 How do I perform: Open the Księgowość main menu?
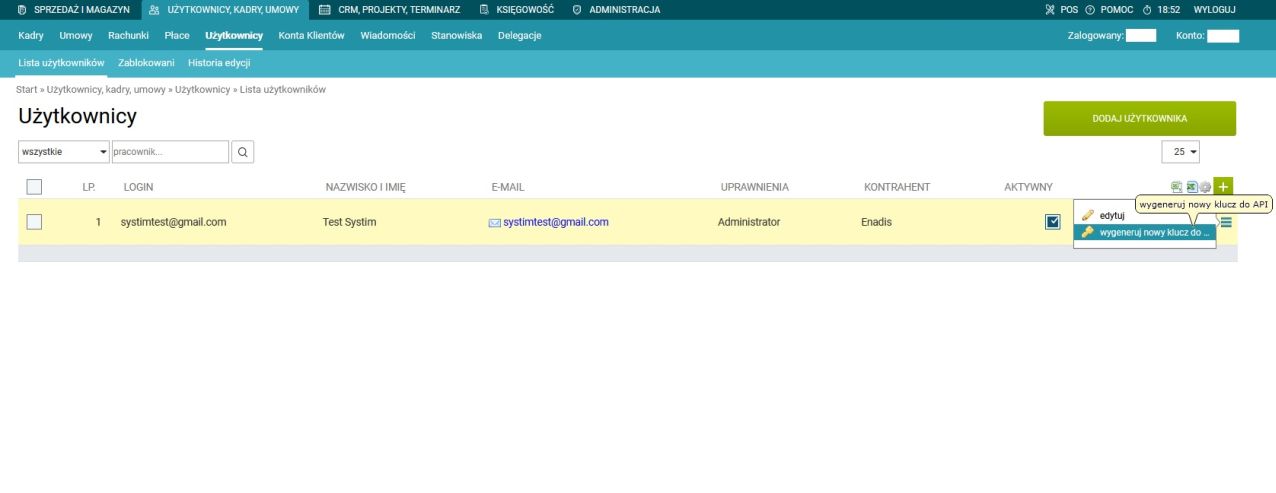pos(517,9)
